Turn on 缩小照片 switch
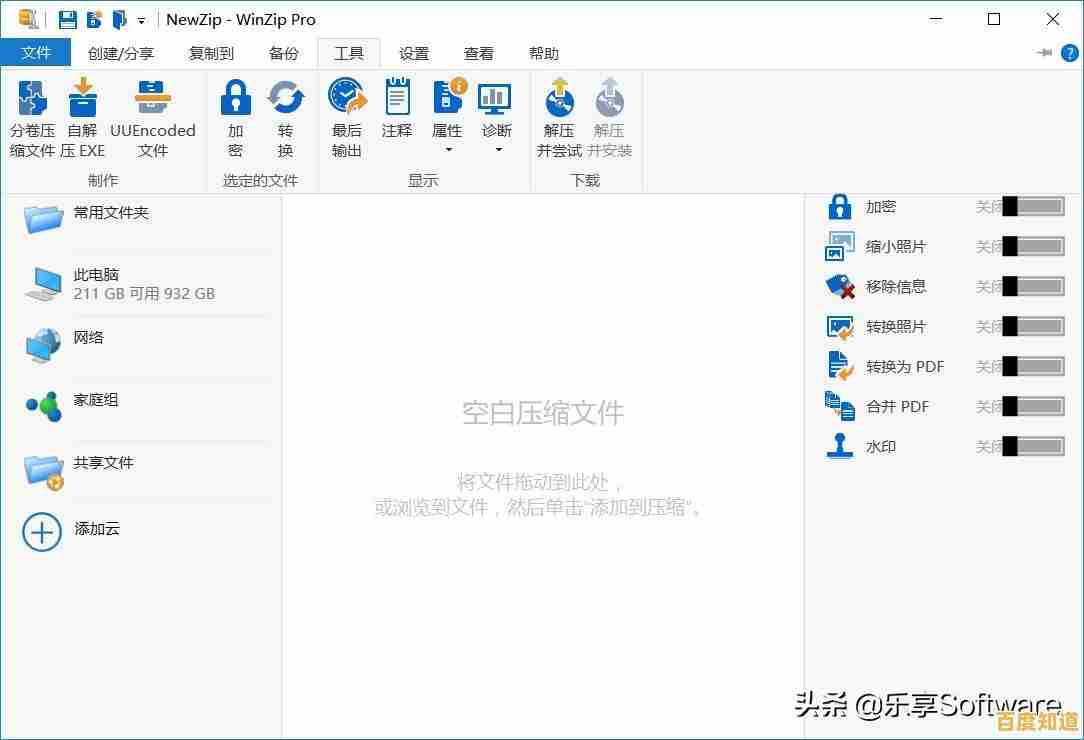This screenshot has height=740, width=1084. [1031, 246]
